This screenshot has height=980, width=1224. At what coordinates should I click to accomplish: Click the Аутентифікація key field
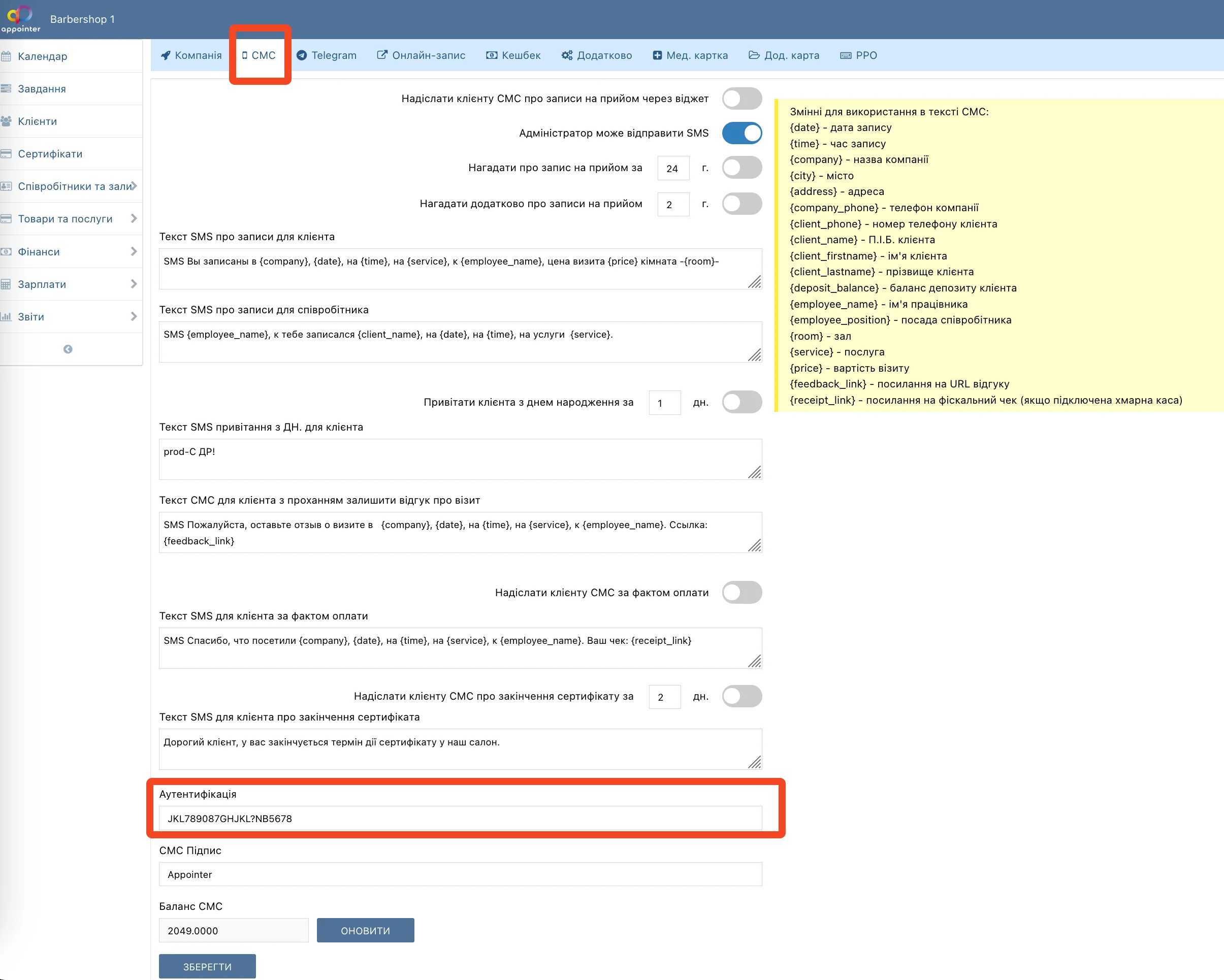(x=461, y=818)
